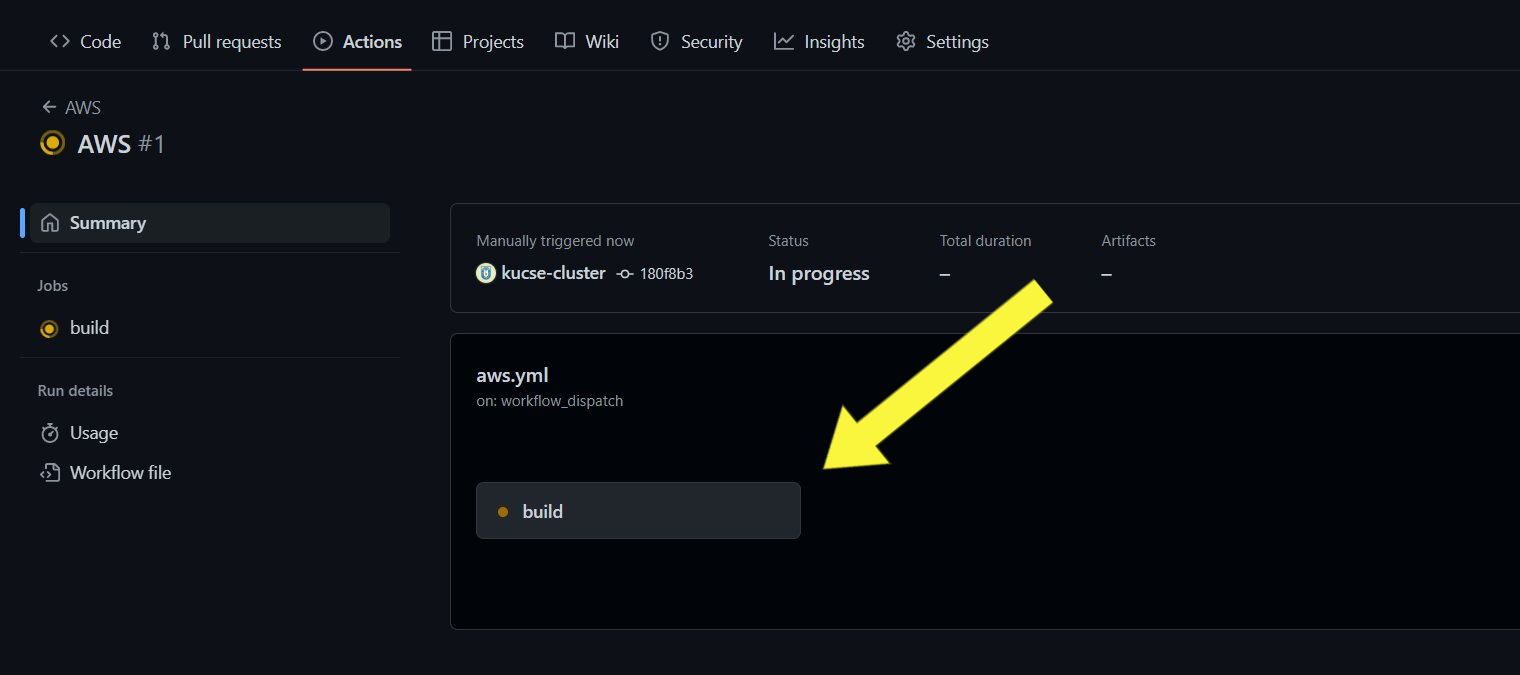Viewport: 1520px width, 675px height.
Task: Click the In progress status text
Action: tap(819, 273)
